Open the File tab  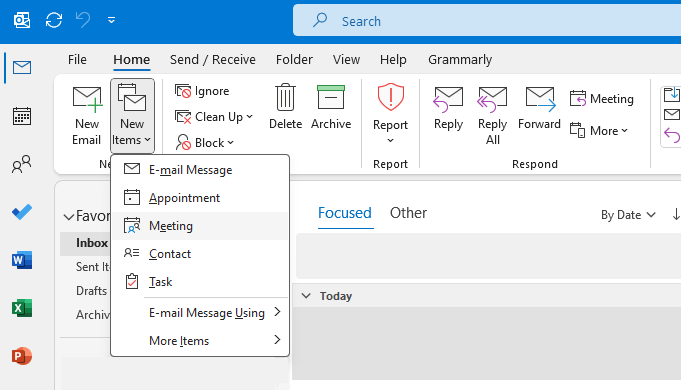coord(77,59)
